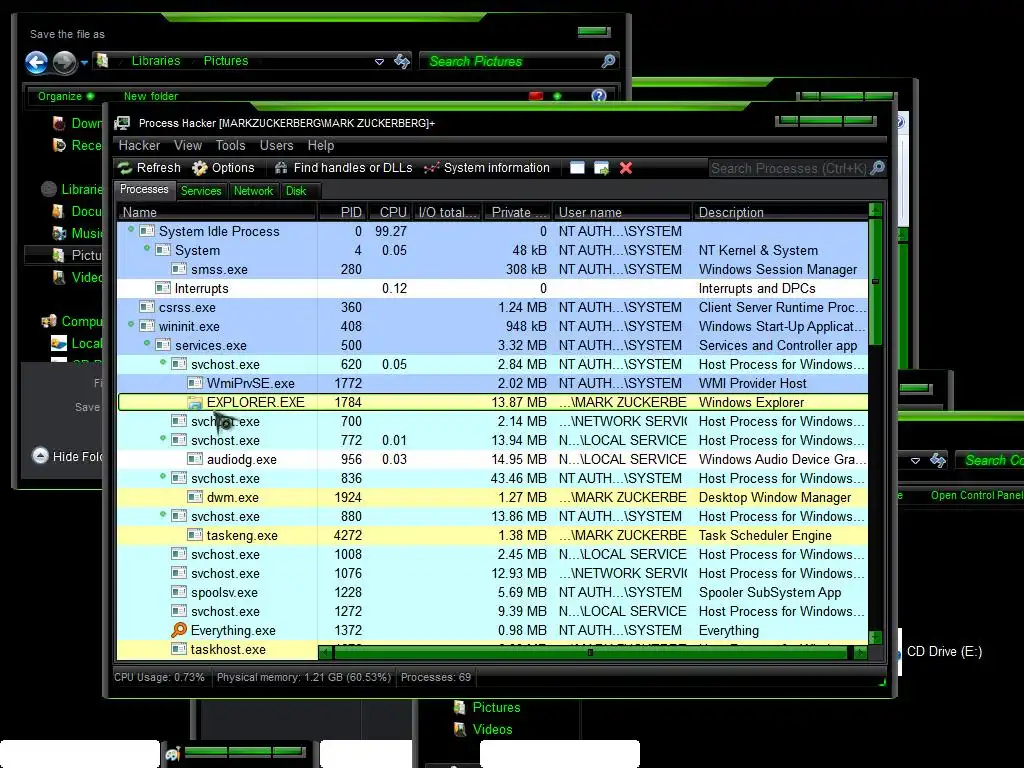
Task: Sort by the Name column header
Action: (x=217, y=212)
